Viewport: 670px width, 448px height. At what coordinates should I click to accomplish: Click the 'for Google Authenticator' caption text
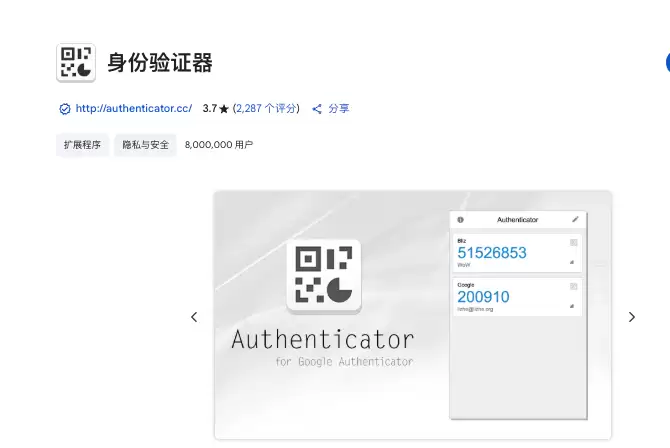point(344,362)
